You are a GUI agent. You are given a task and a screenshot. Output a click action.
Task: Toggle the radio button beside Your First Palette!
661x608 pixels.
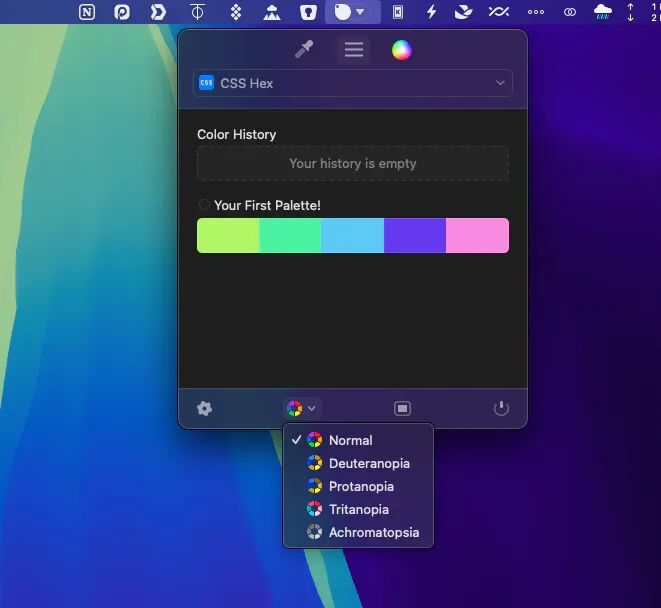204,205
